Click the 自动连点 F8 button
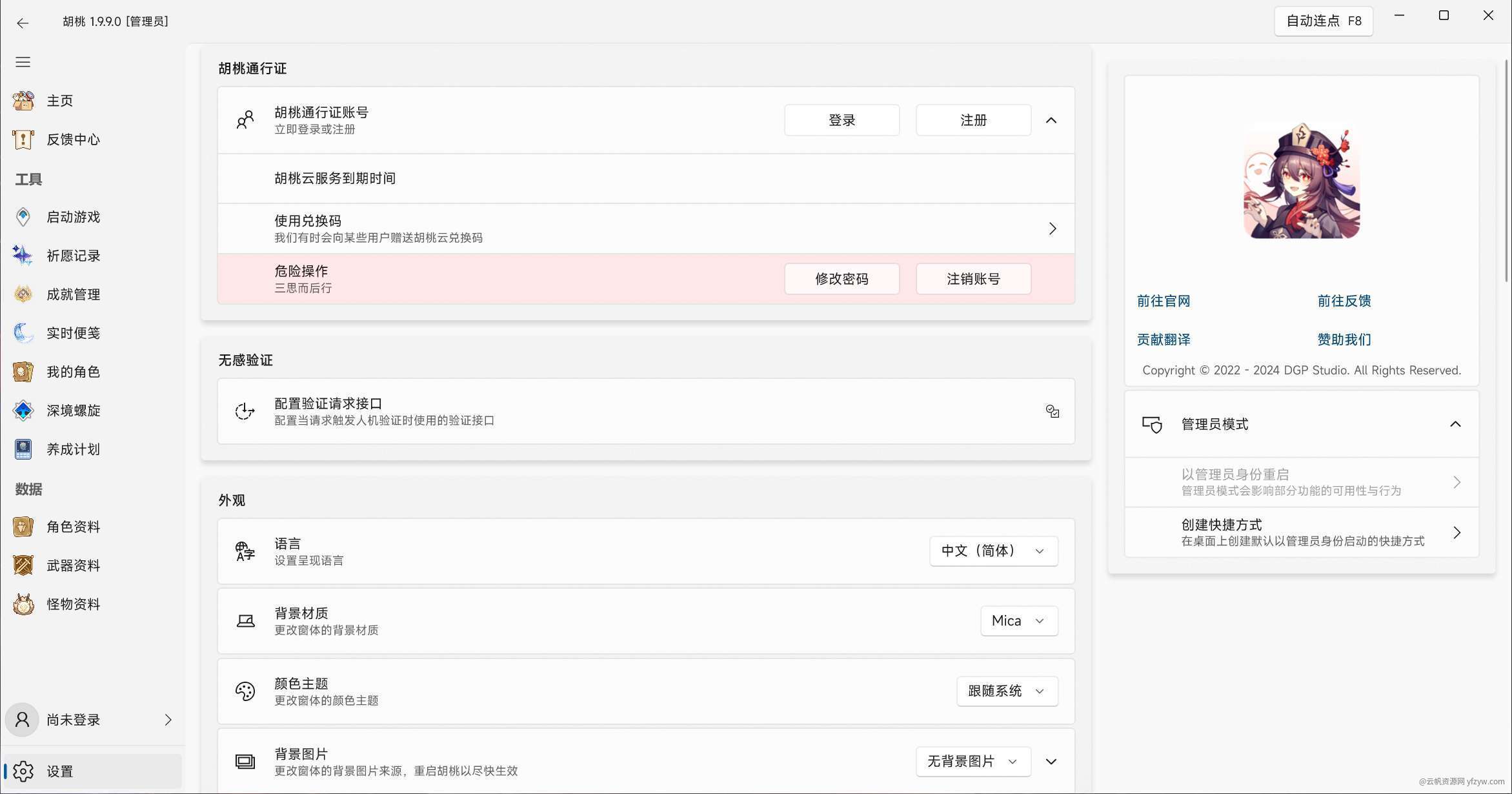Image resolution: width=1512 pixels, height=794 pixels. pyautogui.click(x=1324, y=21)
